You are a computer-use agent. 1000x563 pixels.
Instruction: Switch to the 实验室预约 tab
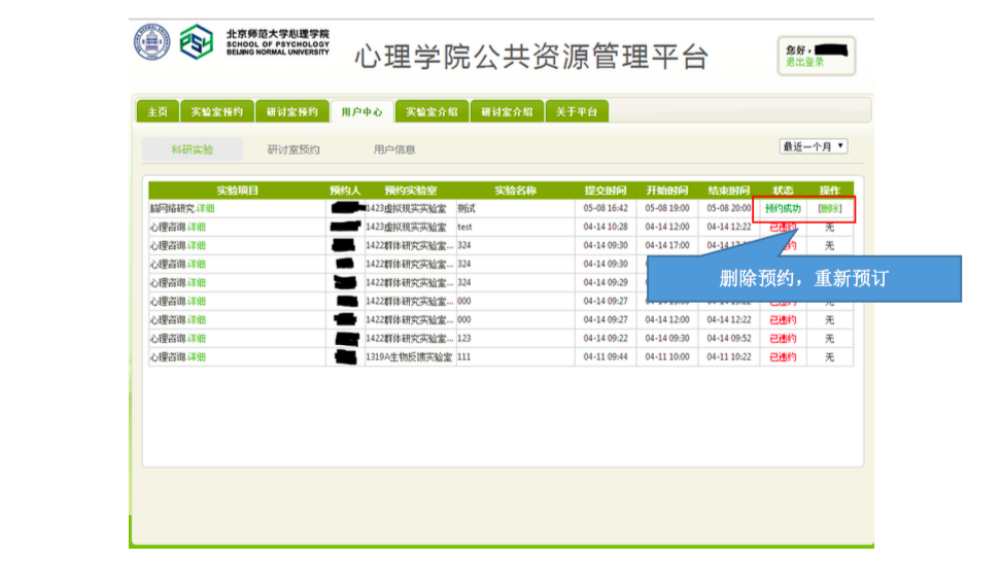pos(217,112)
